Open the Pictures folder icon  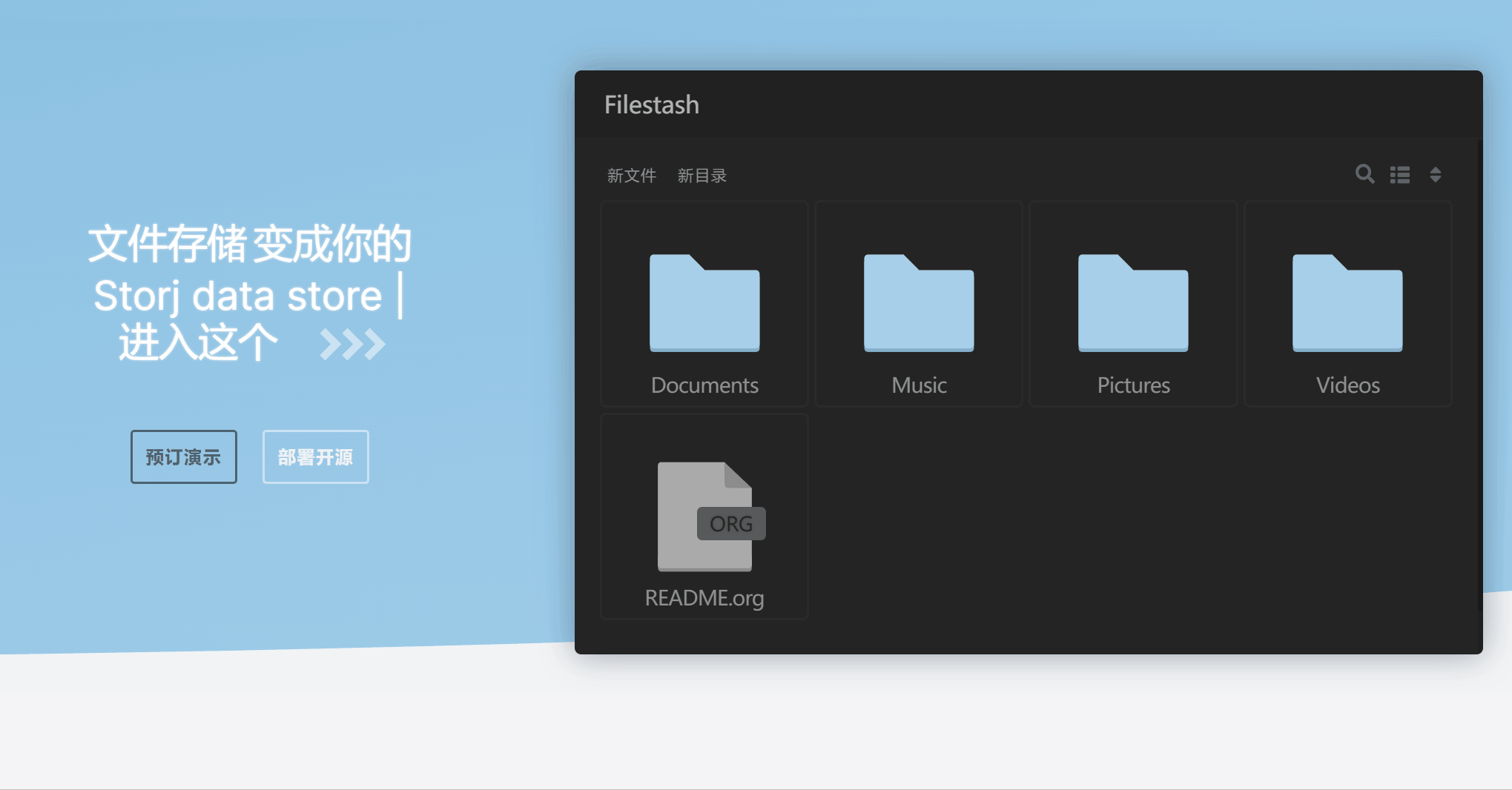(1133, 303)
